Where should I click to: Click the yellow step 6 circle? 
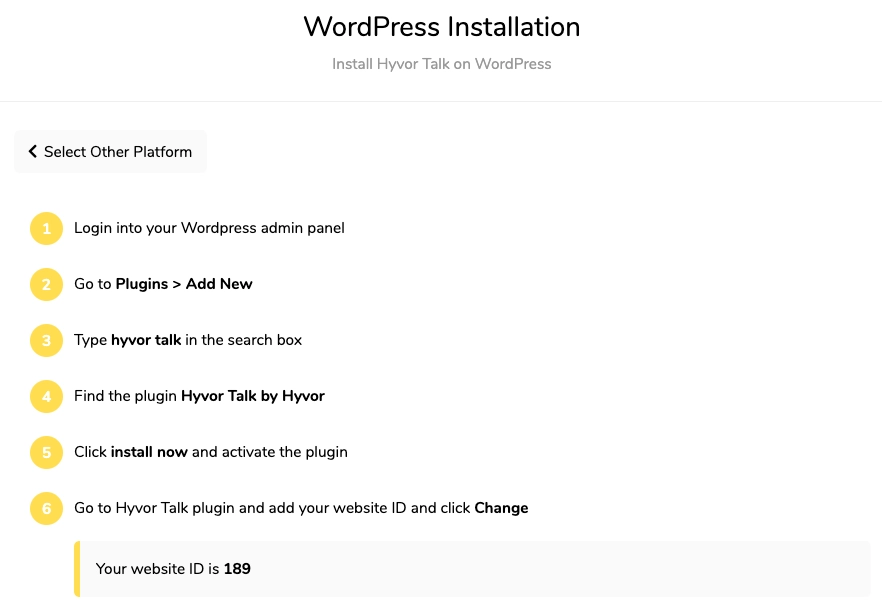click(46, 508)
